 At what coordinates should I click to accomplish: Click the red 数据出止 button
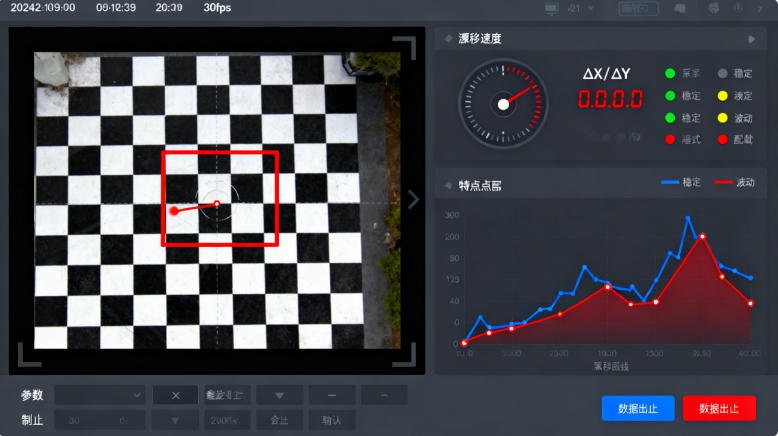pyautogui.click(x=719, y=408)
